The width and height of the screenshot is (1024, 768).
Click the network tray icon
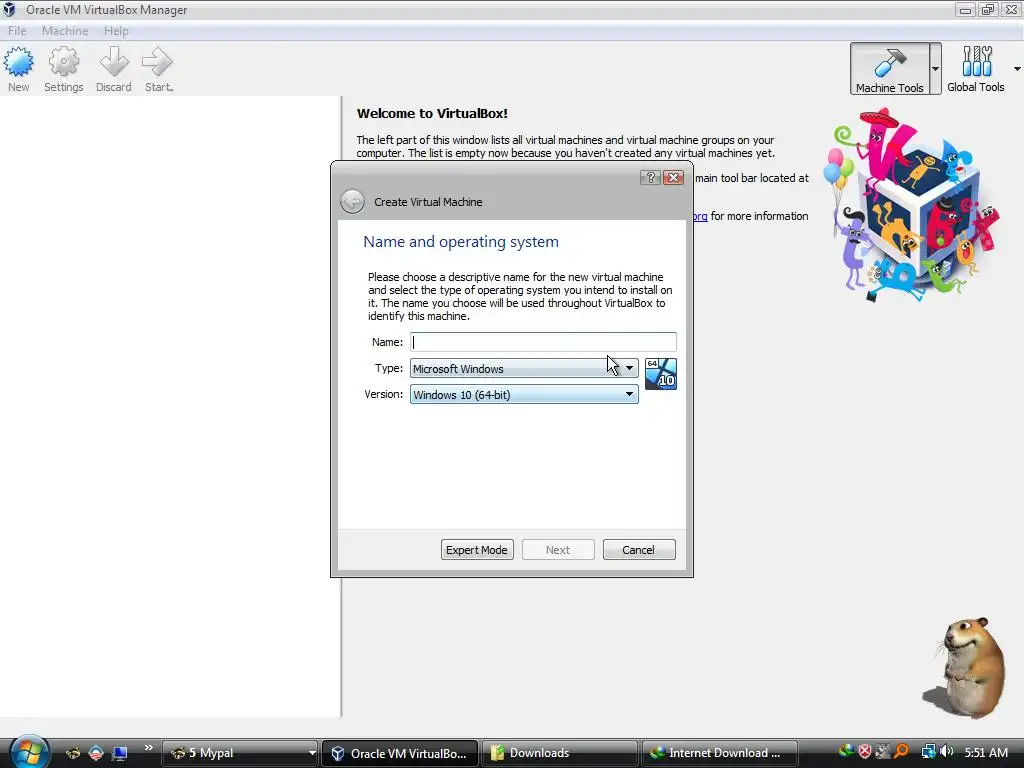(x=928, y=752)
